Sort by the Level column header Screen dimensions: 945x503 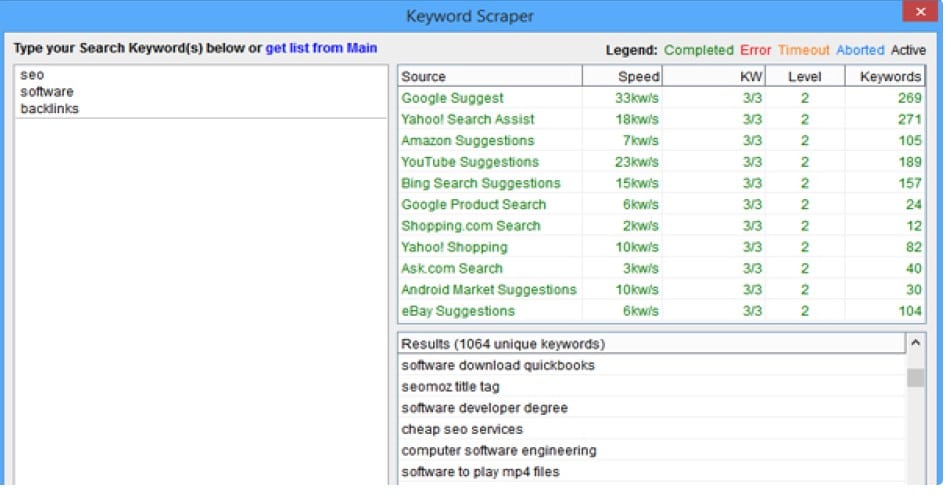click(805, 77)
